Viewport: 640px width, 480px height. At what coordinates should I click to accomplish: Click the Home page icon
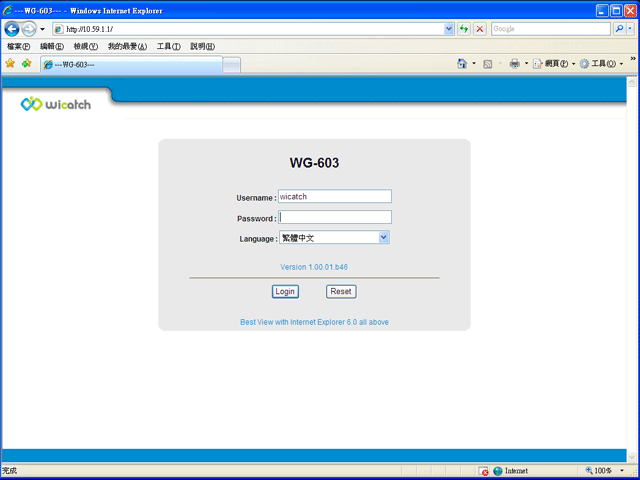pyautogui.click(x=462, y=64)
